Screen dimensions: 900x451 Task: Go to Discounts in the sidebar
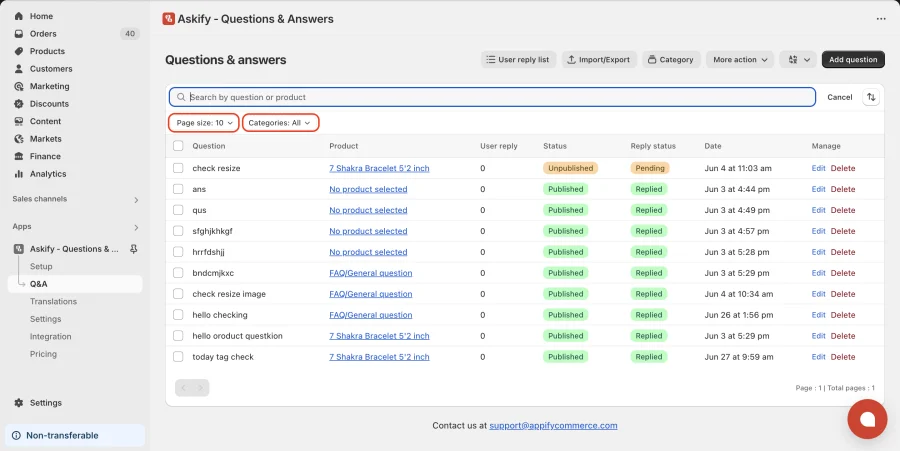(49, 104)
